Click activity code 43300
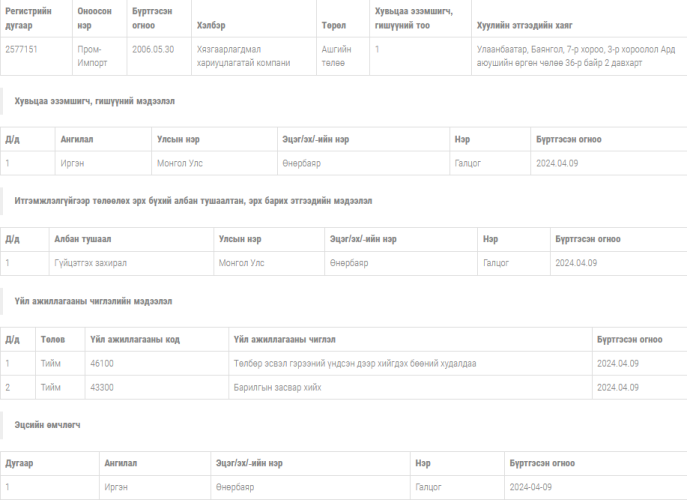The height and width of the screenshot is (500, 687). coord(102,387)
